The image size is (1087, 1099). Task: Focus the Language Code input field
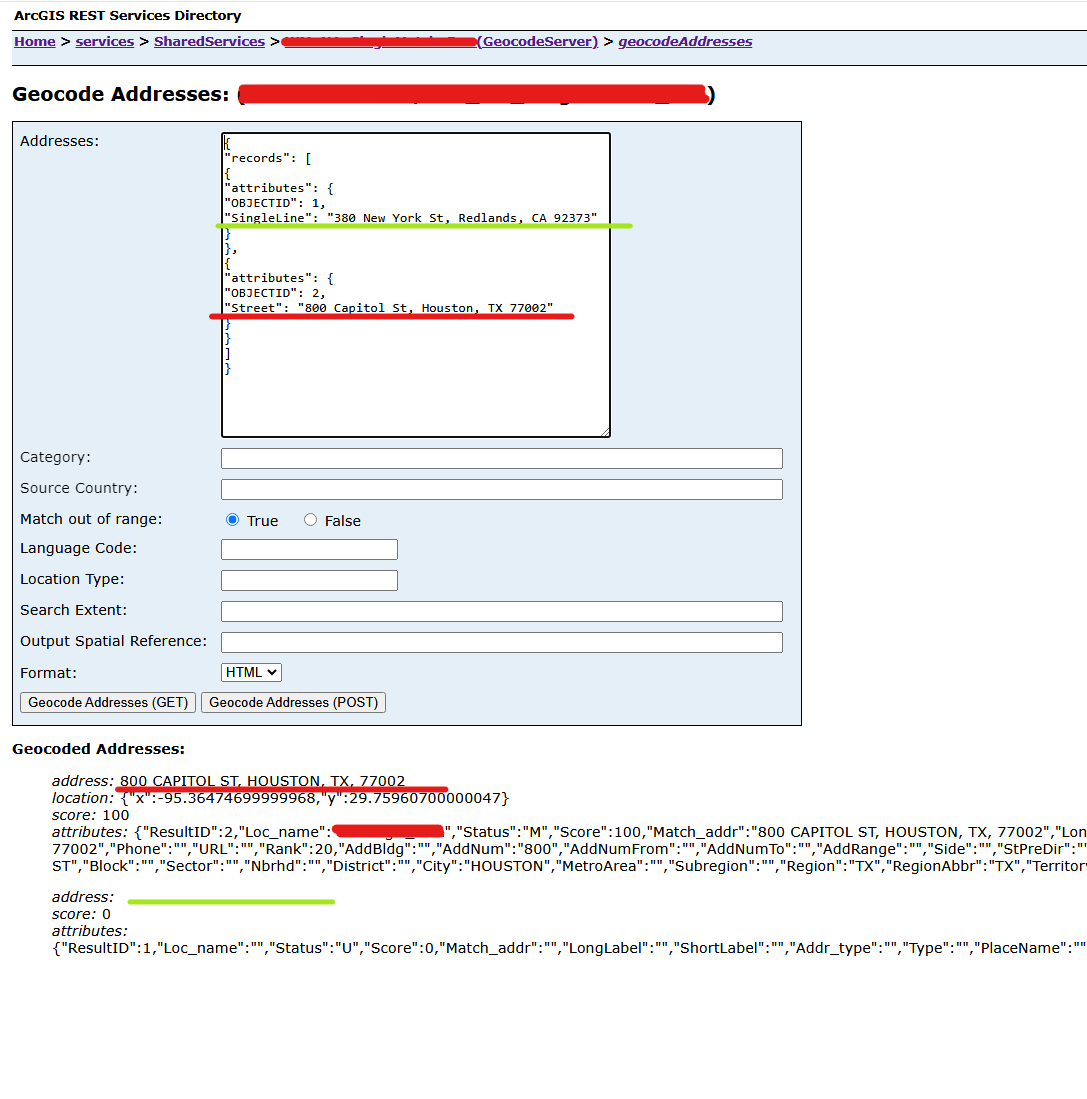click(x=309, y=550)
